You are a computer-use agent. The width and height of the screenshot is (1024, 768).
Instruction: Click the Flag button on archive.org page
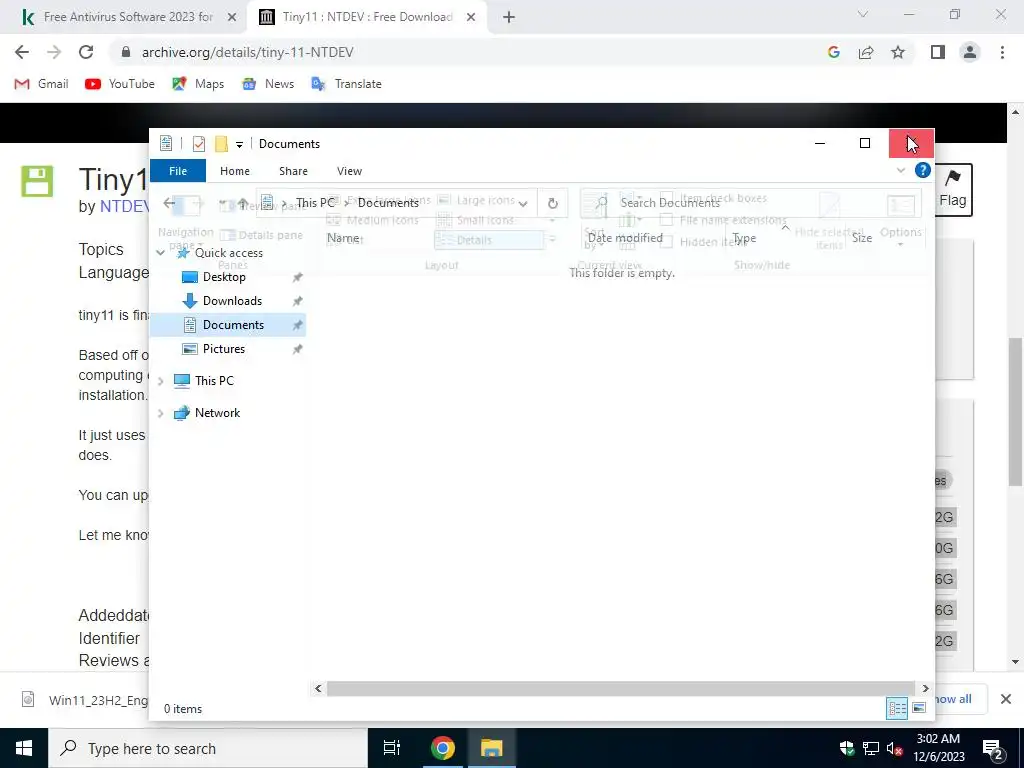[953, 189]
